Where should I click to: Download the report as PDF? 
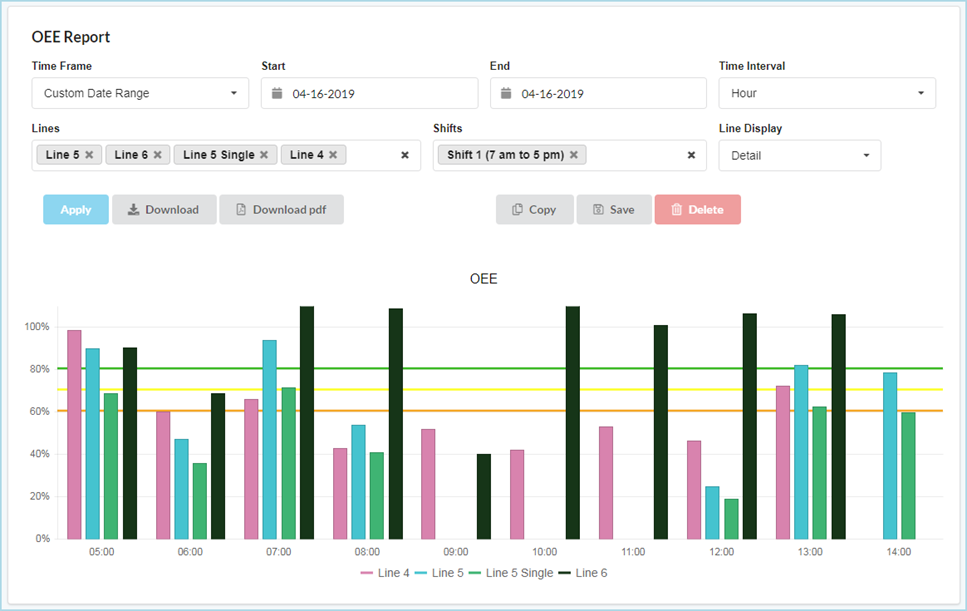pos(281,210)
